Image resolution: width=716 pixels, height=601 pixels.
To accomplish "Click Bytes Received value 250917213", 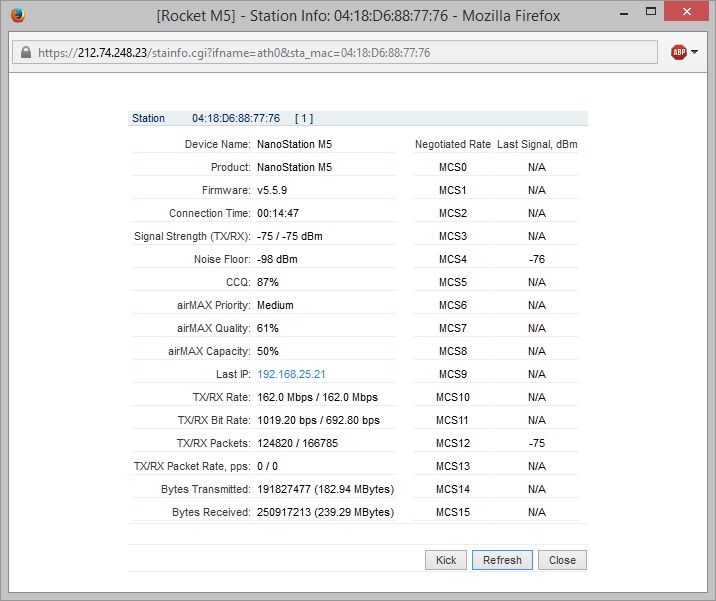I will (326, 512).
